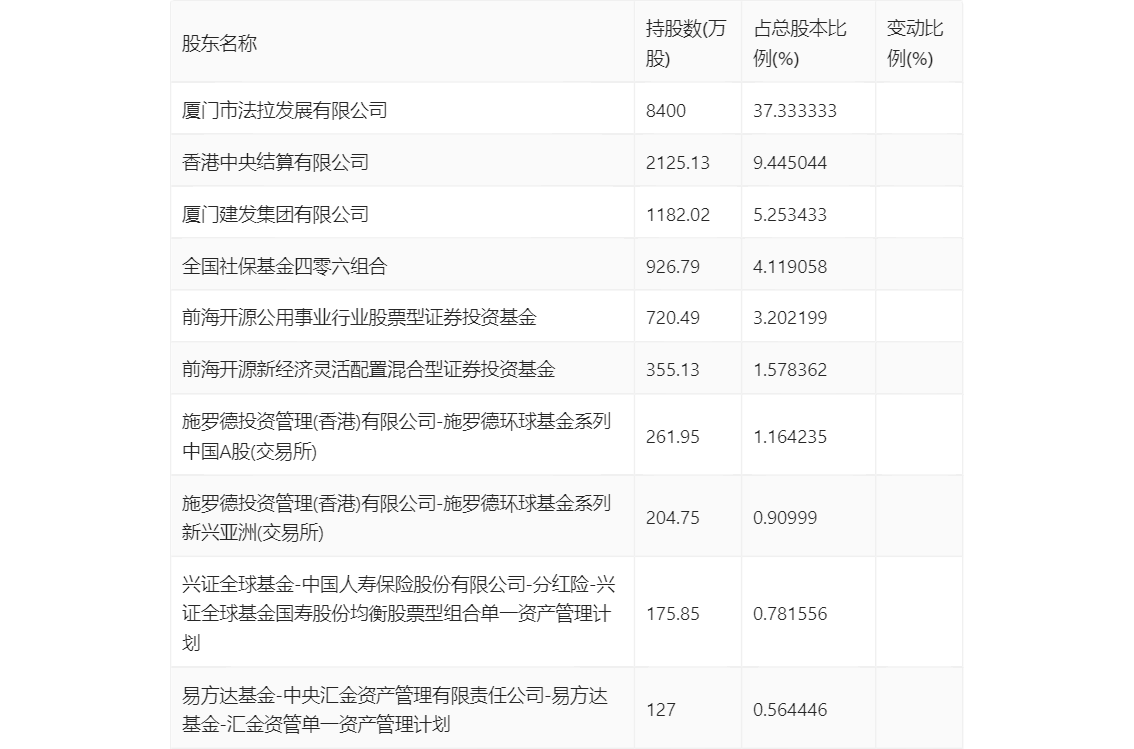Click the 1182.02 shares value
Viewport: 1134px width, 749px height.
pyautogui.click(x=678, y=215)
